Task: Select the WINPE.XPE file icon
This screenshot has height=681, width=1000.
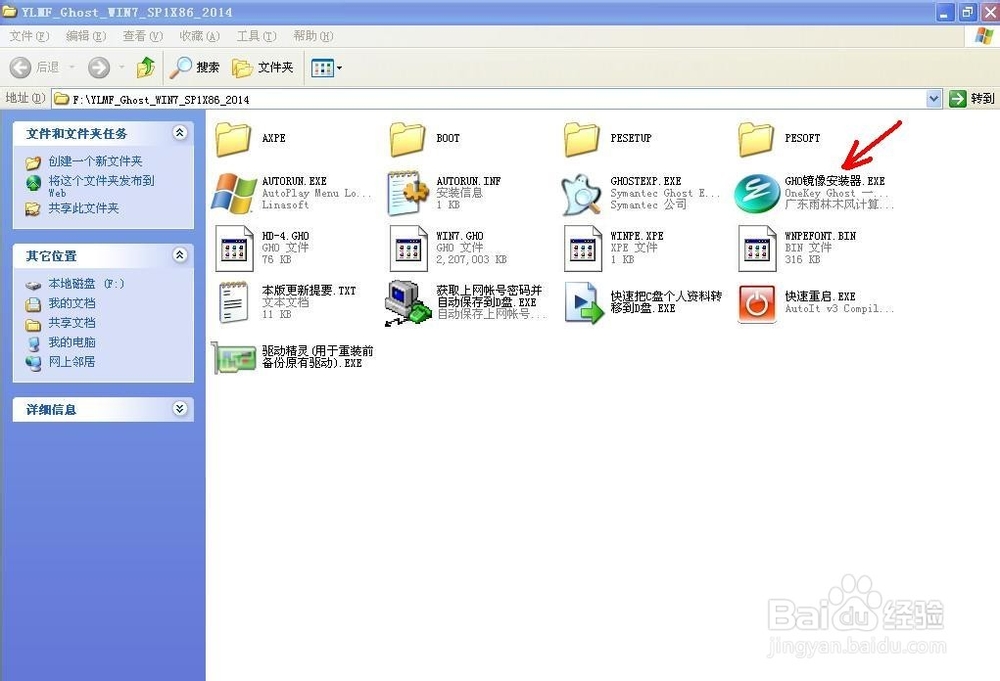Action: [x=582, y=248]
